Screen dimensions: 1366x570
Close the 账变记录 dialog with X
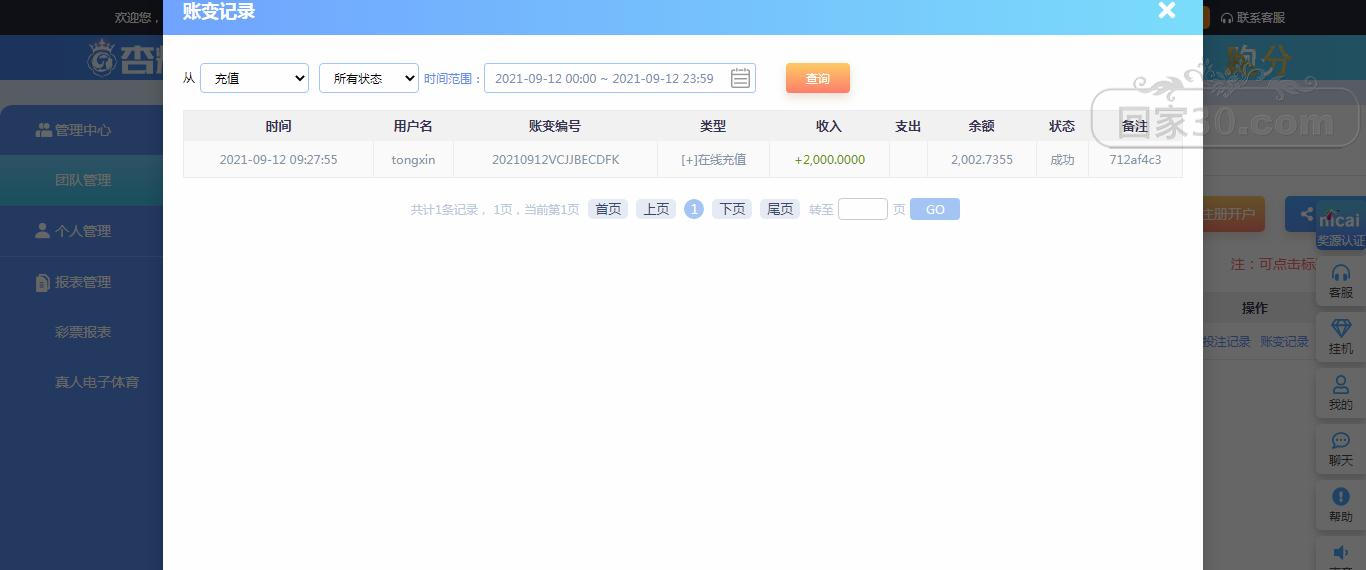point(1166,11)
